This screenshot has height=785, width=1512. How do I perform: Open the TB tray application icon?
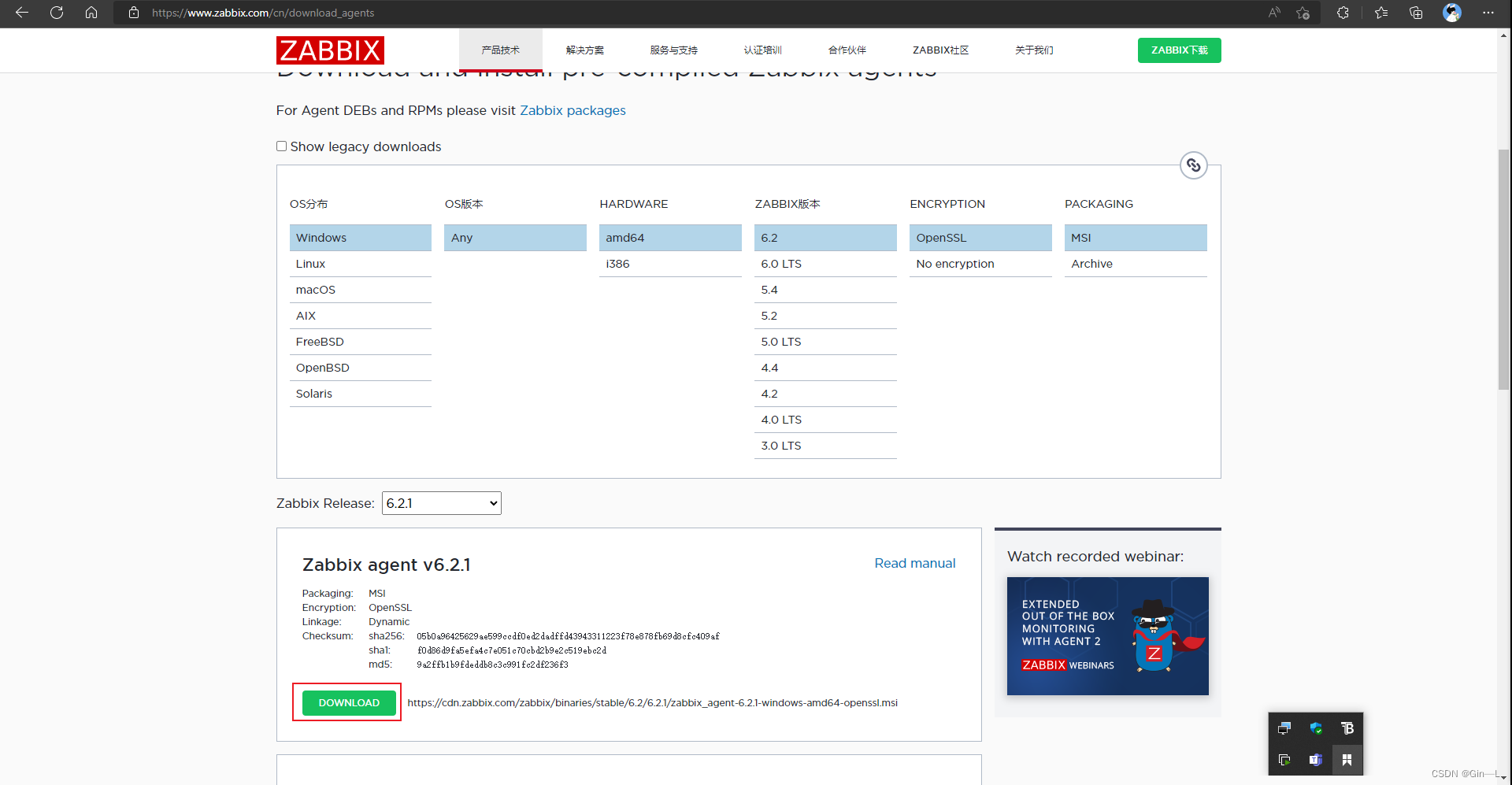point(1347,728)
